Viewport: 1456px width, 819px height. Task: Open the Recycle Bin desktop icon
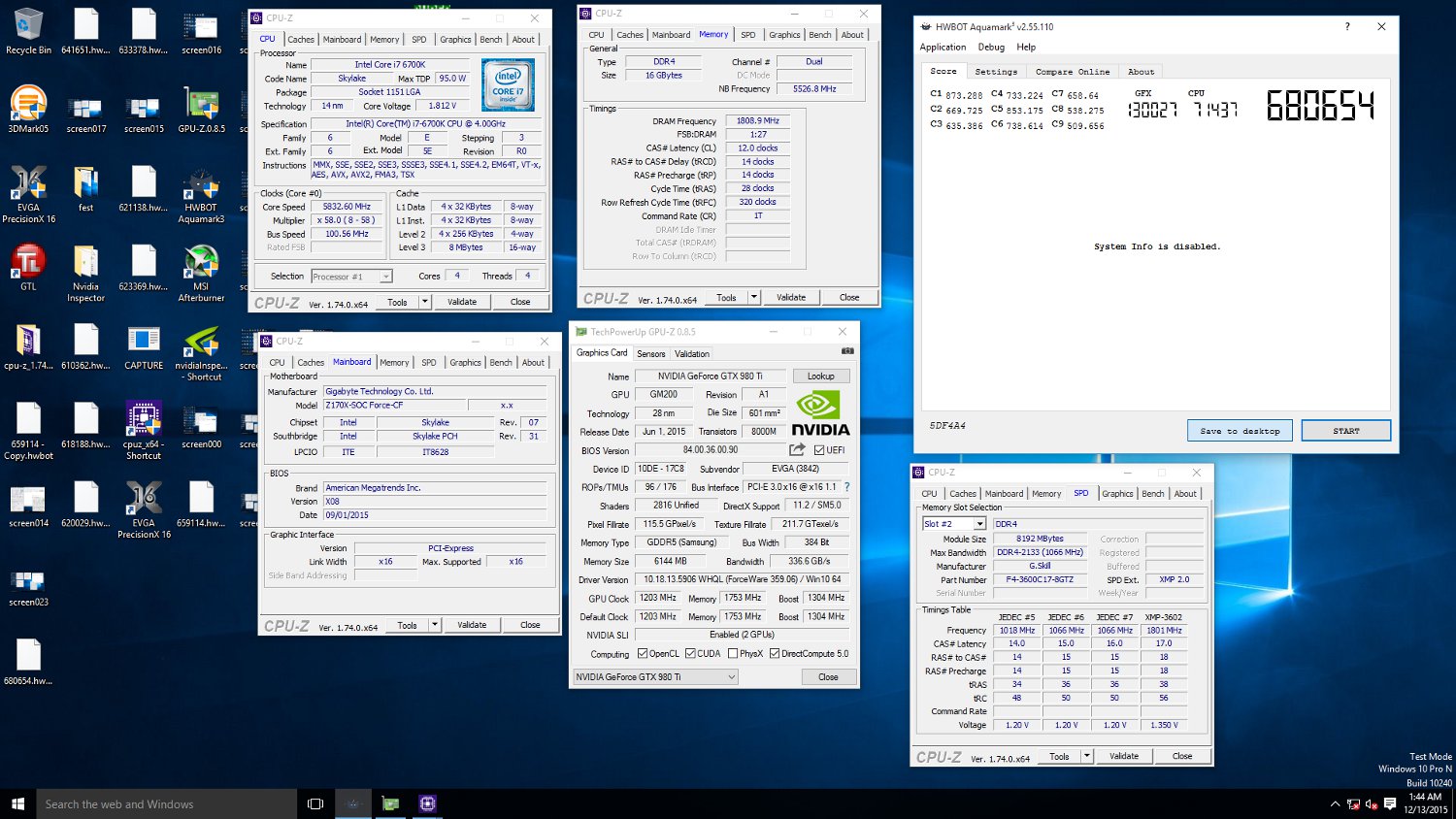[x=28, y=32]
